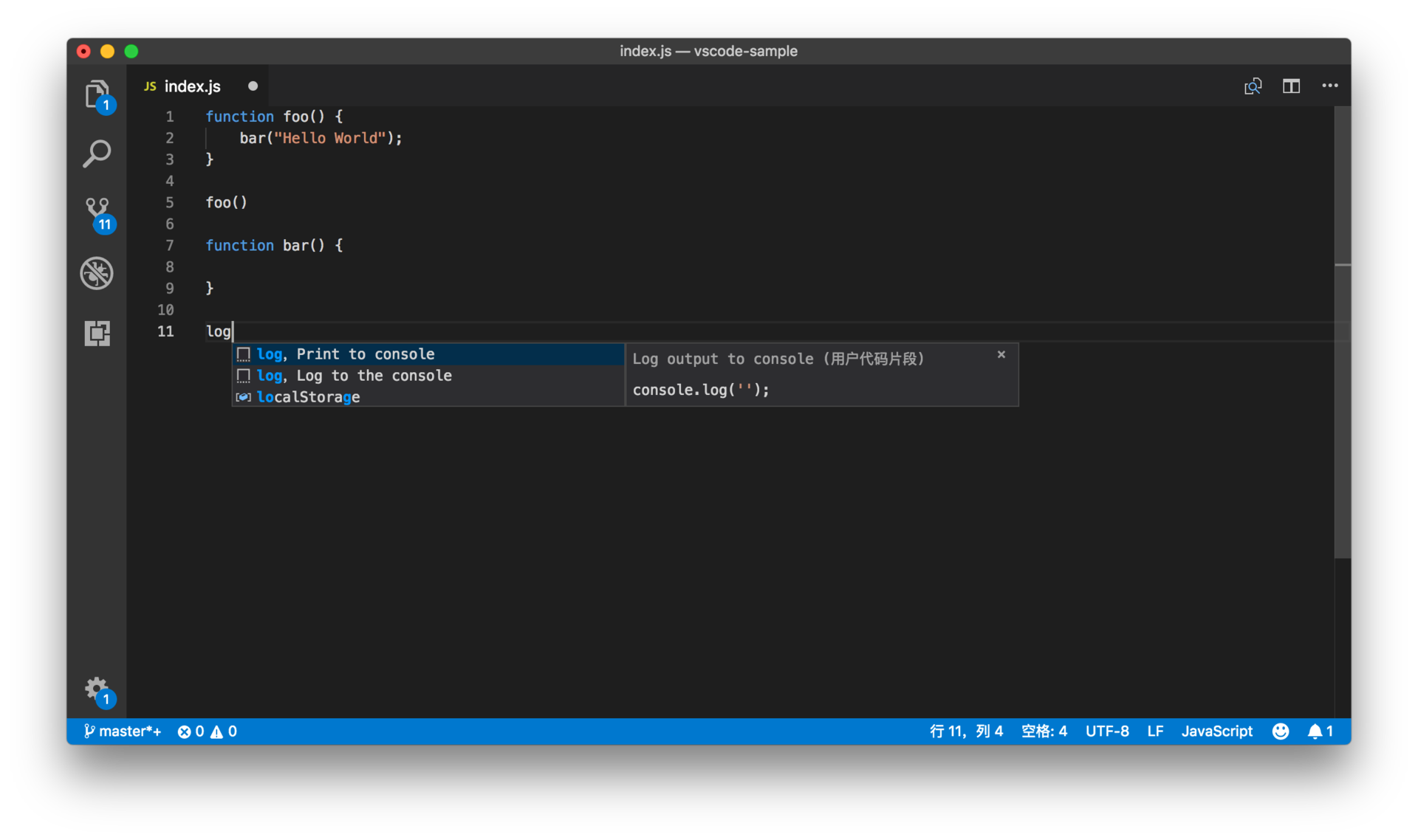Click the Manage gear icon
The width and height of the screenshot is (1418, 840).
click(97, 689)
